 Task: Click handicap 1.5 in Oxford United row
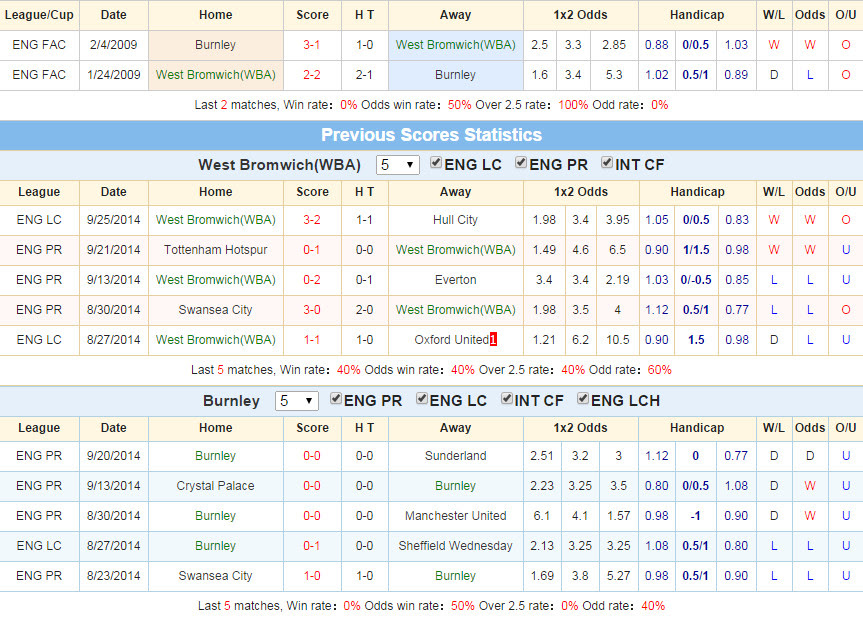tap(696, 340)
